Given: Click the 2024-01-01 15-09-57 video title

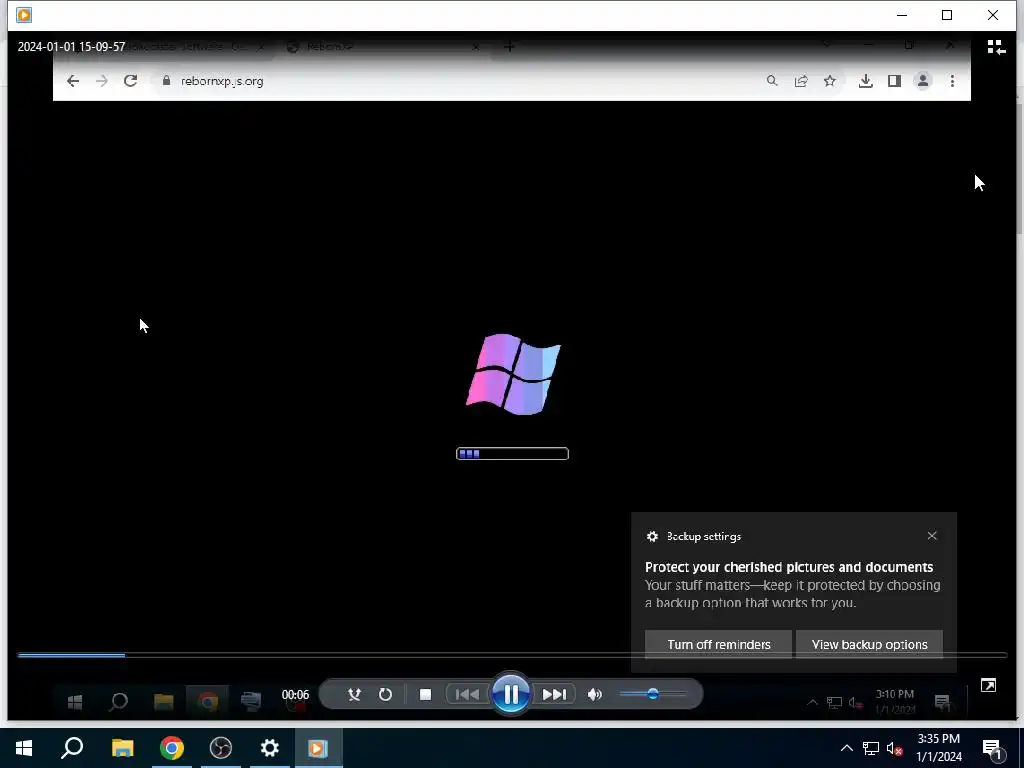Looking at the screenshot, I should [x=71, y=47].
